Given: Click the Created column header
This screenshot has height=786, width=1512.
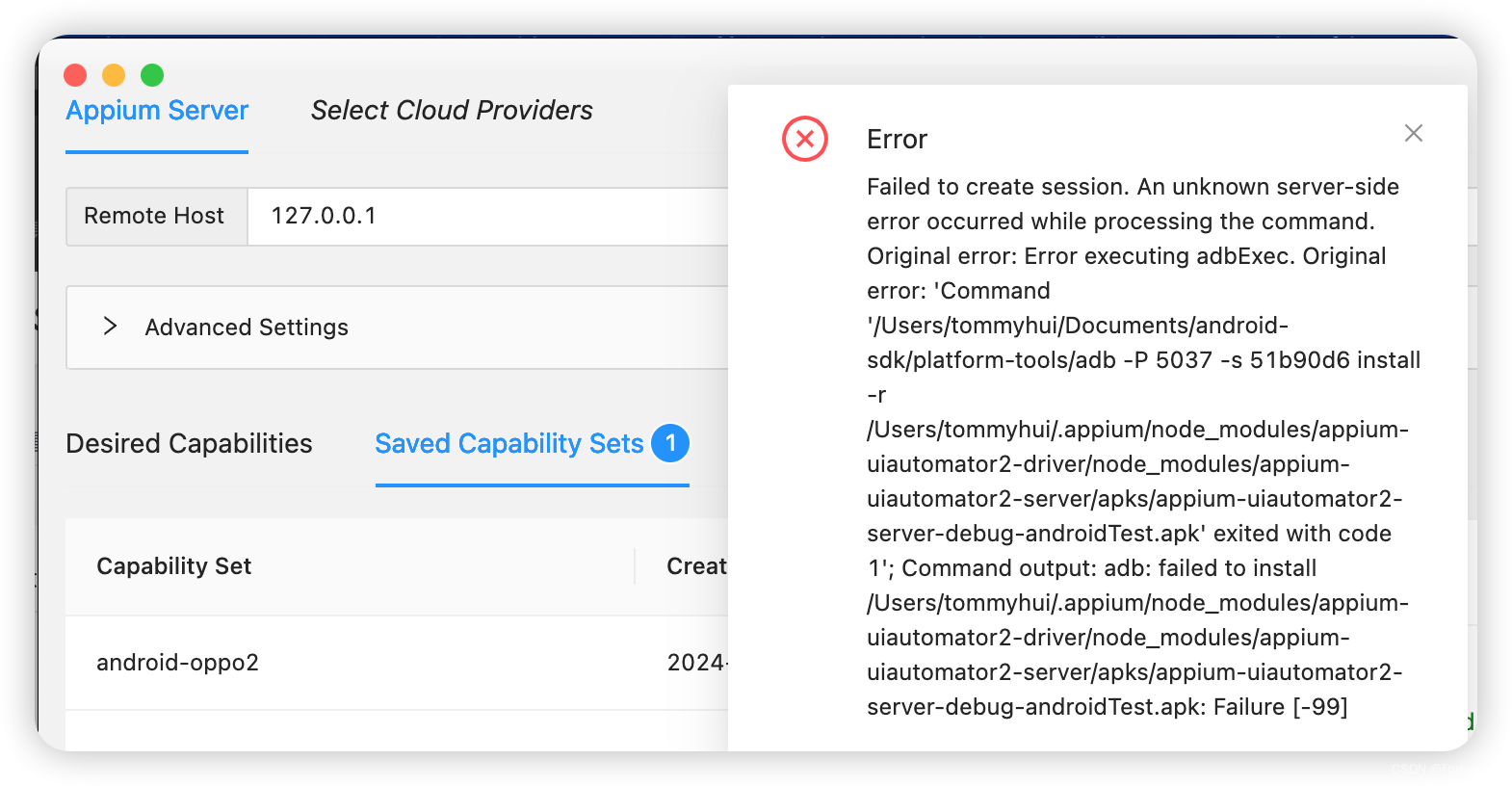Looking at the screenshot, I should [696, 566].
